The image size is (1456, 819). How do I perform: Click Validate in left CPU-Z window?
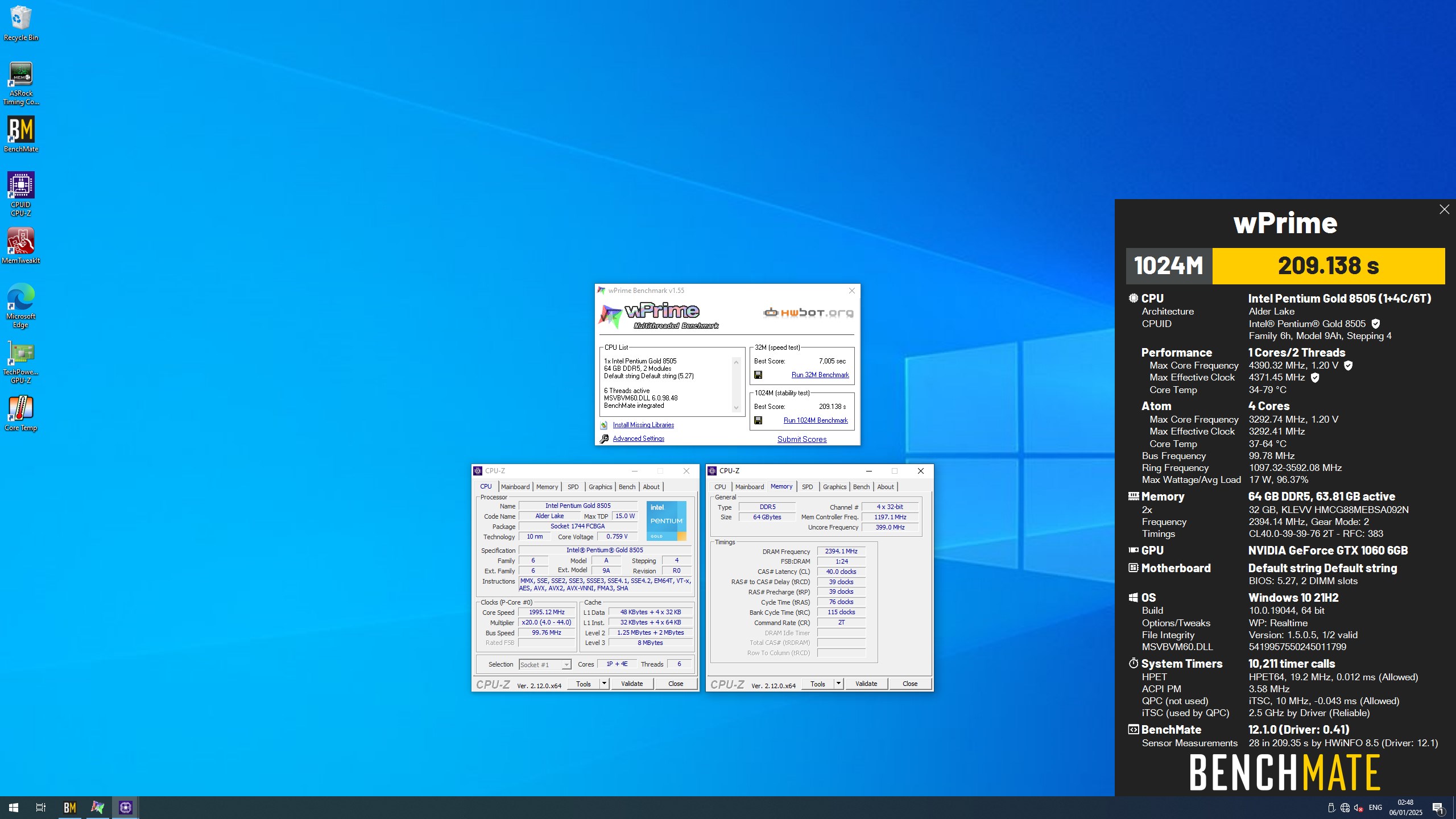(x=632, y=684)
